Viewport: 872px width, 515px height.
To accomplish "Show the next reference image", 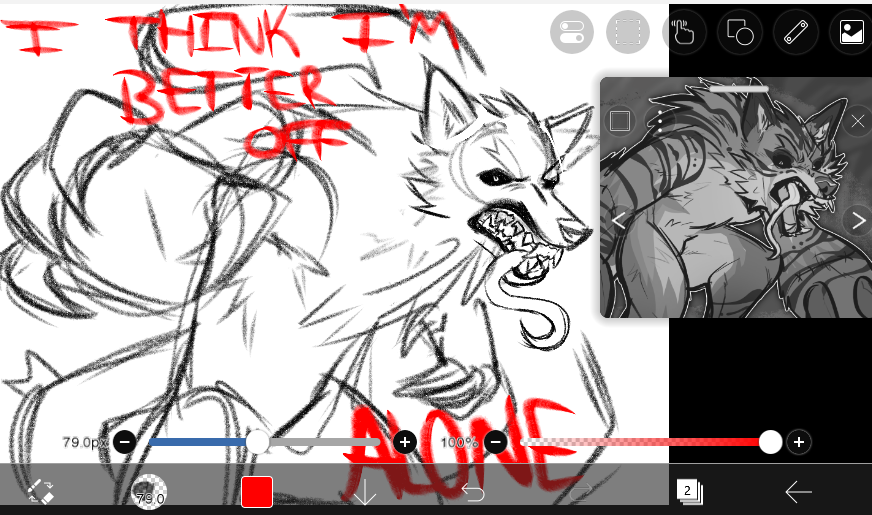I will [858, 220].
